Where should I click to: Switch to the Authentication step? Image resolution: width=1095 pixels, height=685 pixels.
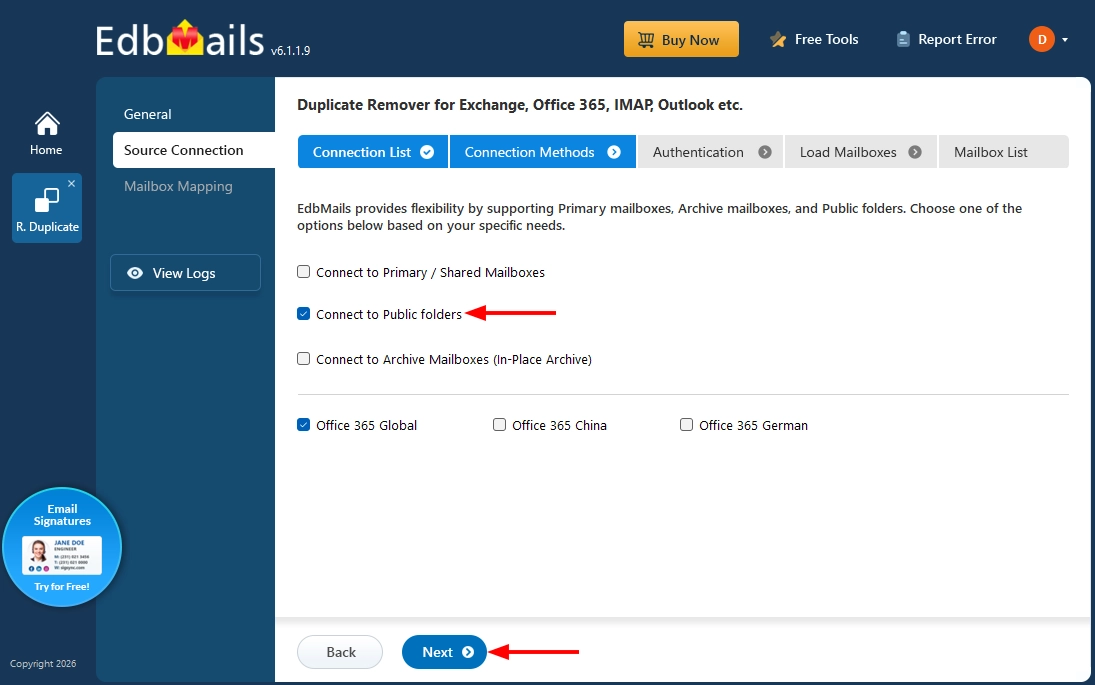(711, 152)
